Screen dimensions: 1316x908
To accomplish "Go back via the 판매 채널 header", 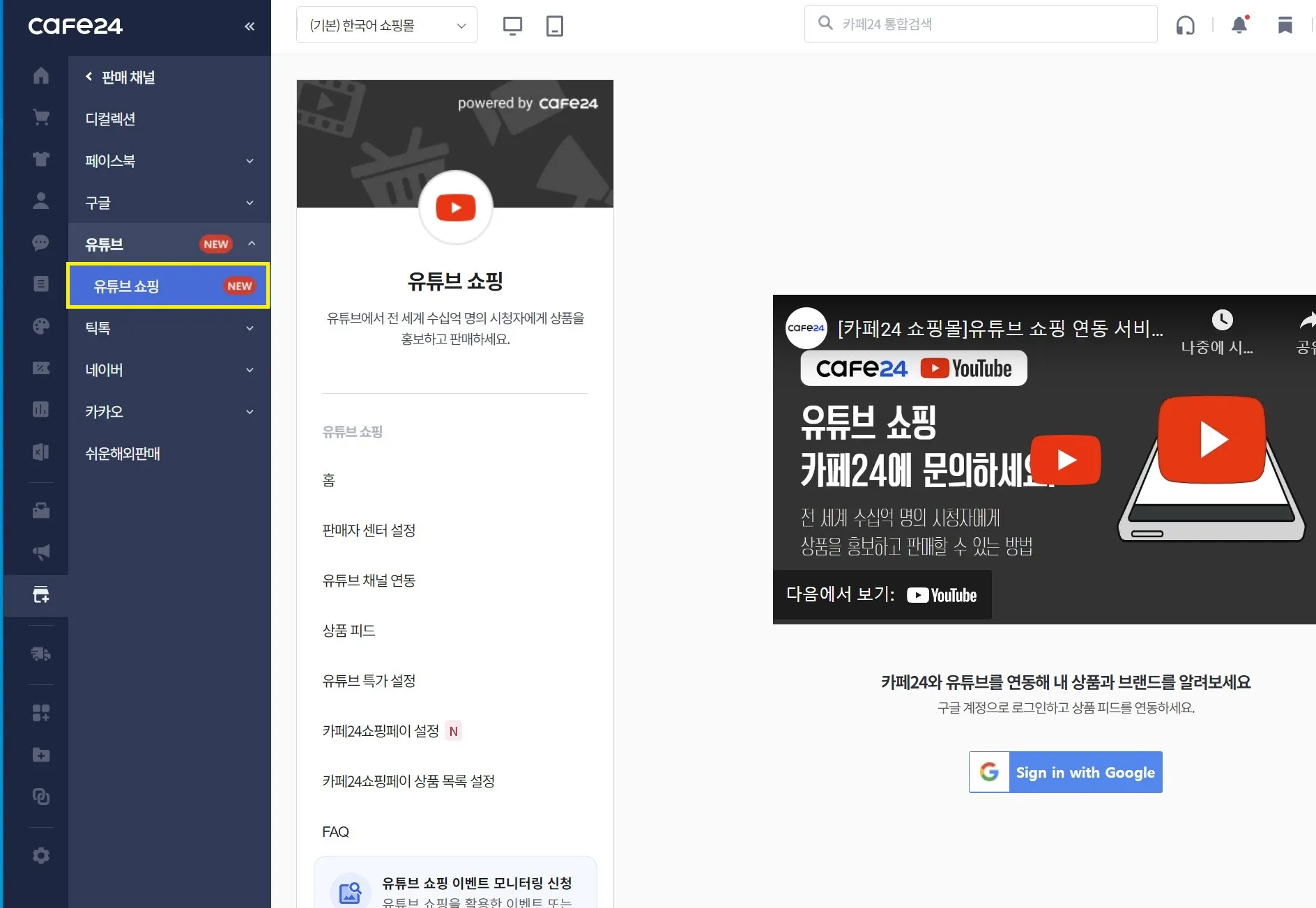I will coord(121,77).
